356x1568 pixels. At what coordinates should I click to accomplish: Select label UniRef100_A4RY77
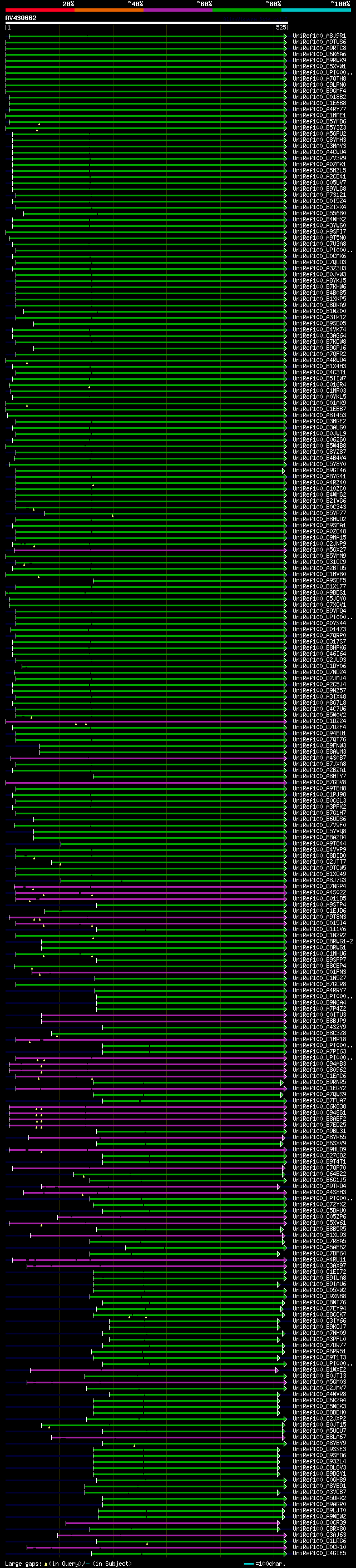pos(319,110)
